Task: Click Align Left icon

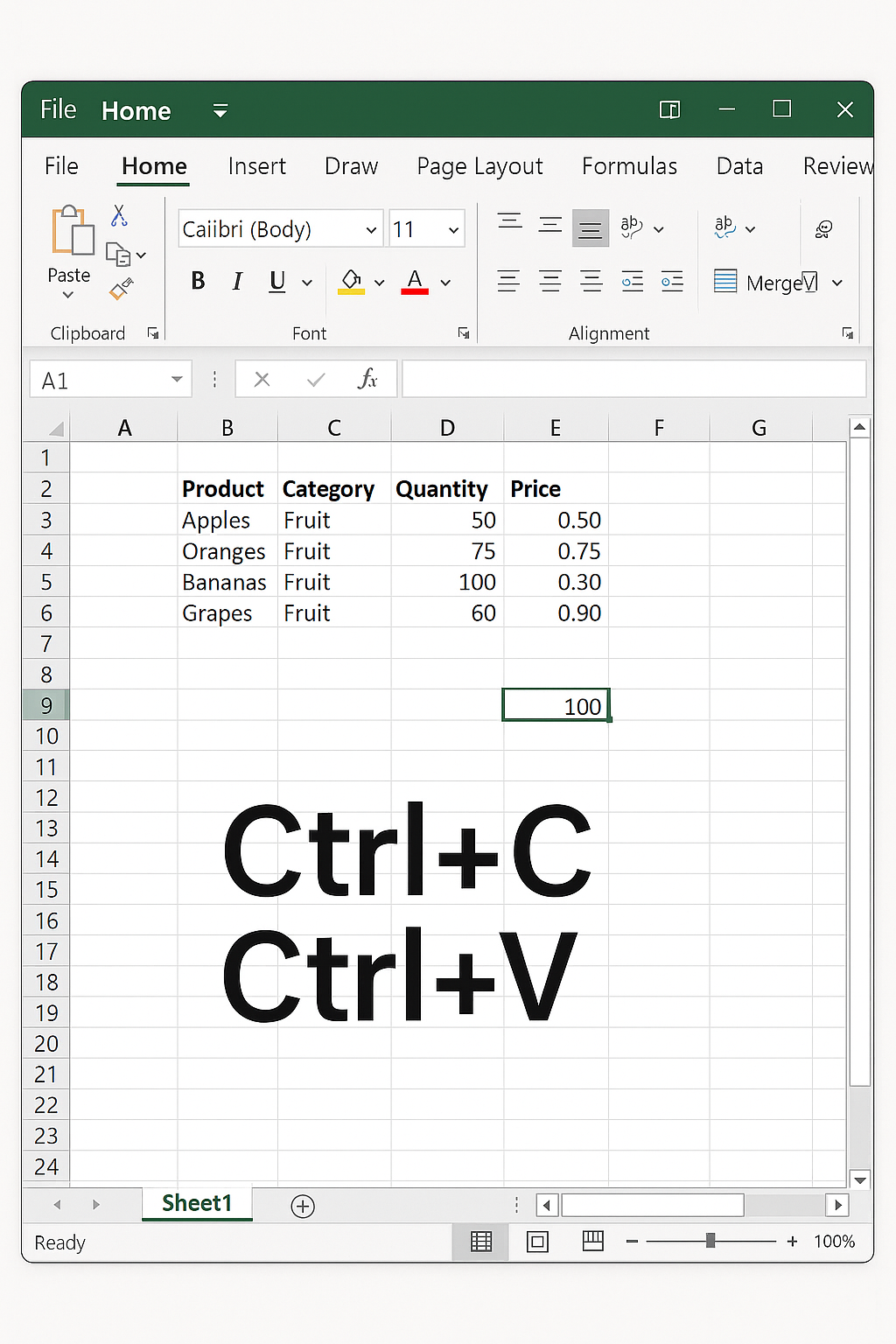Action: (508, 282)
